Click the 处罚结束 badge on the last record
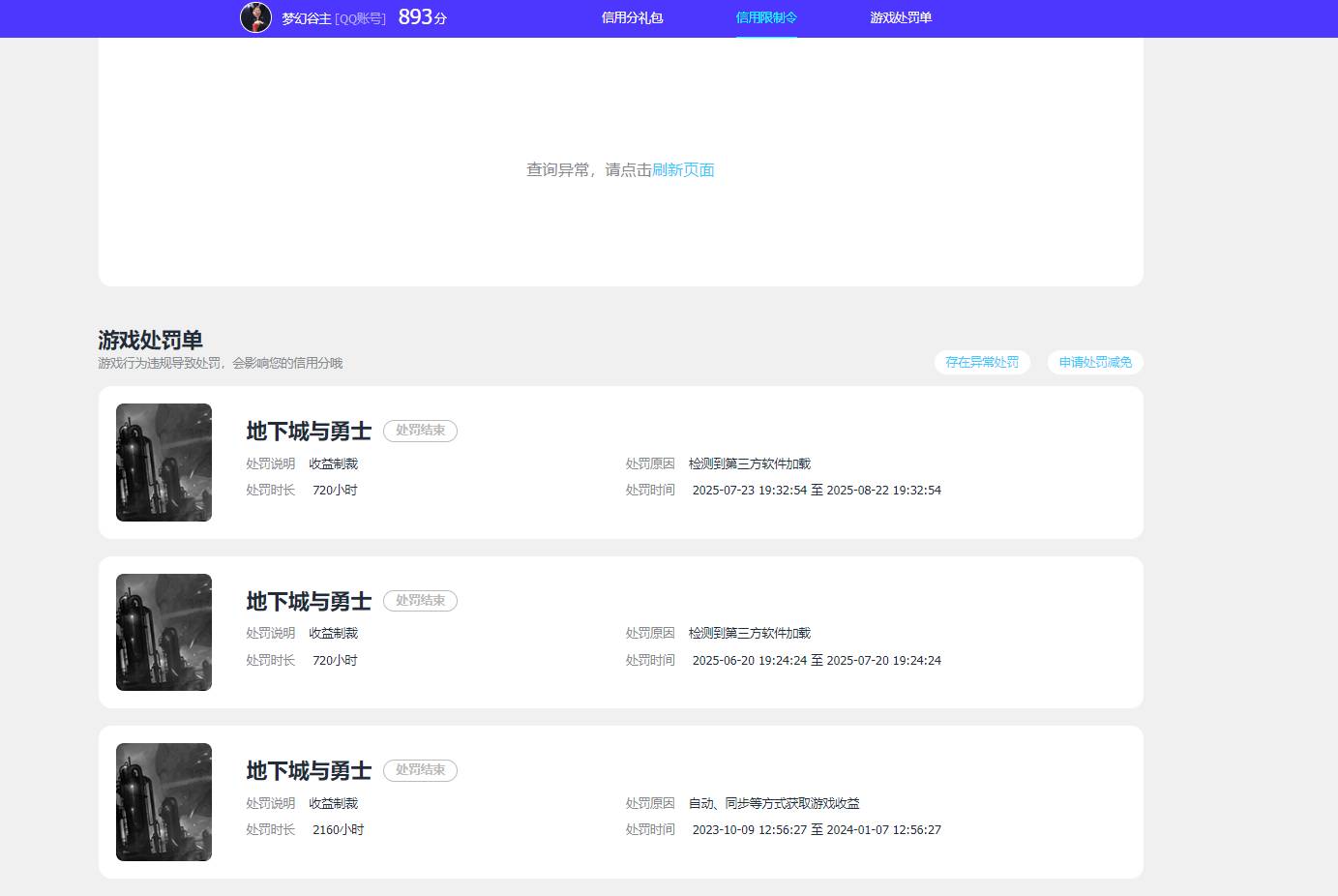 click(420, 770)
